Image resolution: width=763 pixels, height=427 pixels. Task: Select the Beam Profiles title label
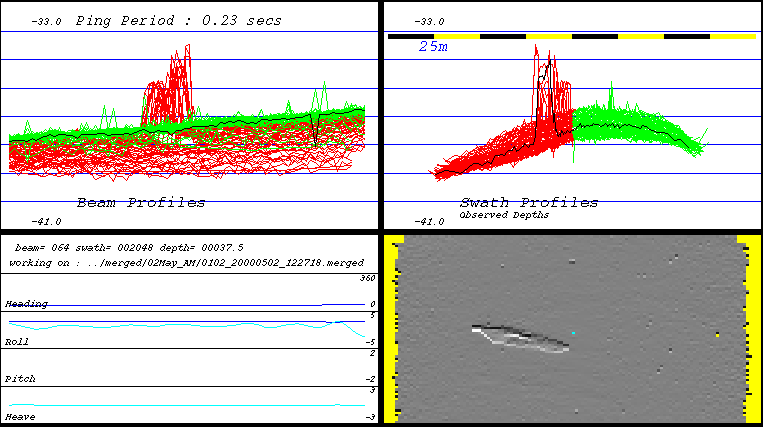pos(141,203)
